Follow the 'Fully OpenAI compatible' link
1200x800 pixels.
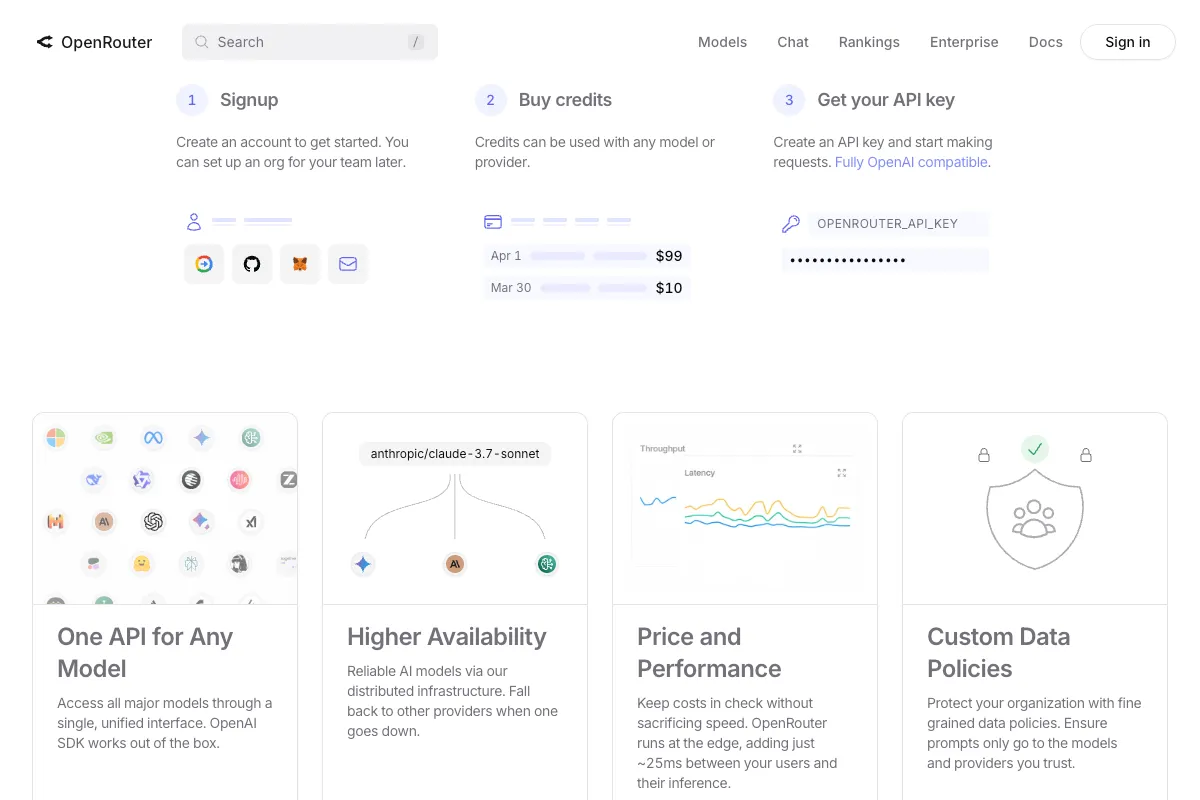(911, 162)
